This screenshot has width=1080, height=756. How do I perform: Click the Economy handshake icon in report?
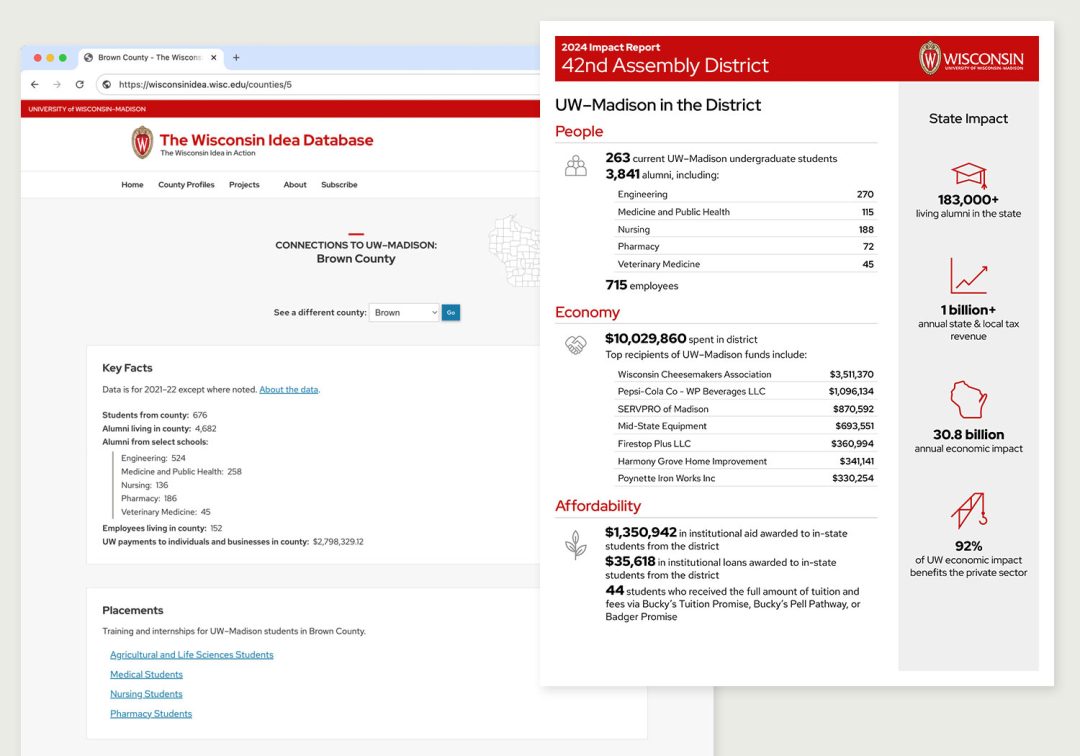[x=576, y=344]
